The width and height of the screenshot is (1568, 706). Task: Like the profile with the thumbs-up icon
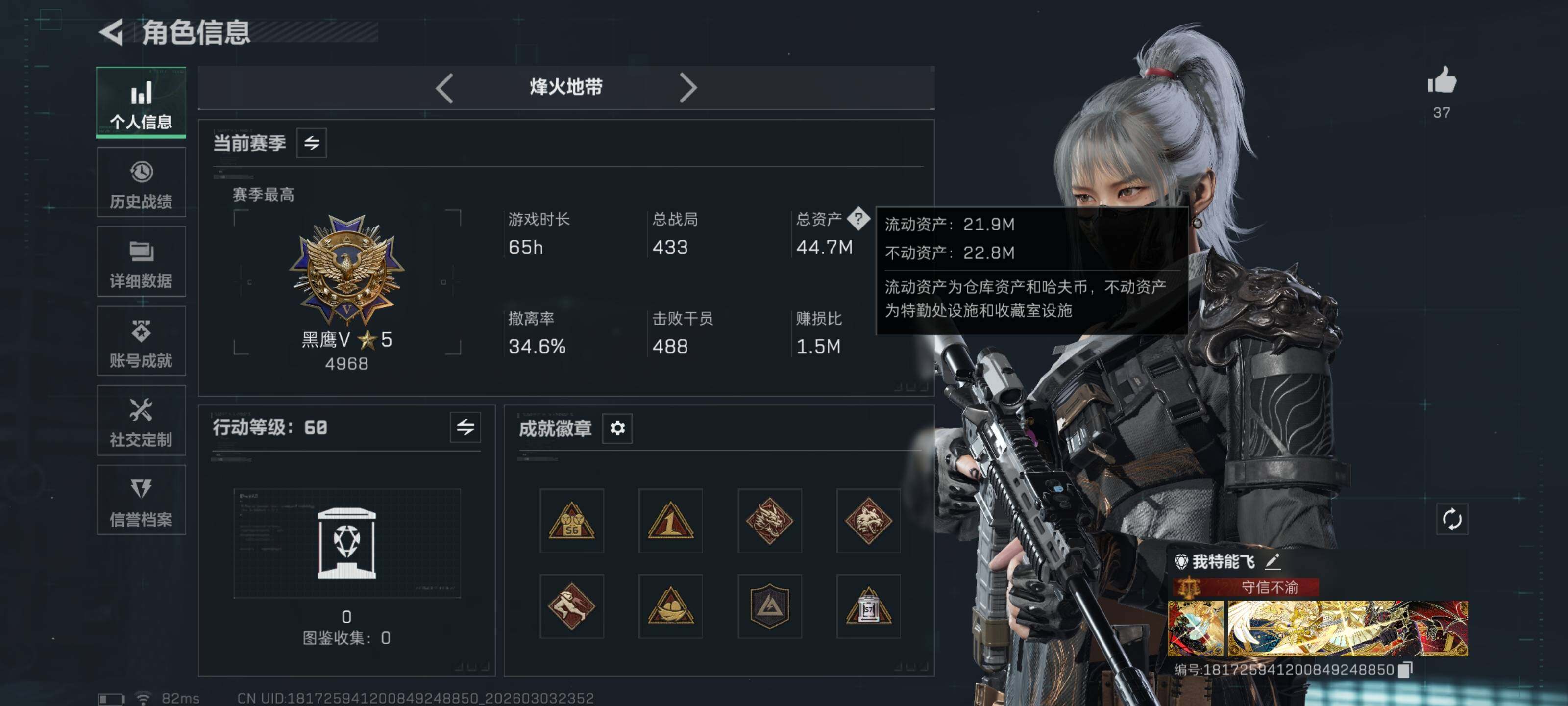click(1442, 80)
